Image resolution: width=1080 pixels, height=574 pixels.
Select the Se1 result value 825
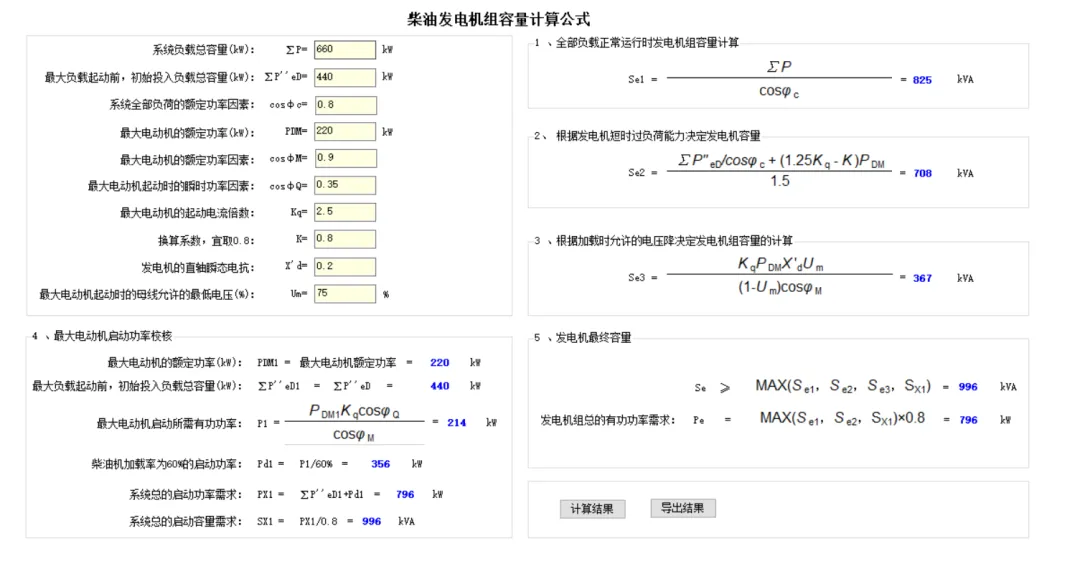[x=922, y=80]
